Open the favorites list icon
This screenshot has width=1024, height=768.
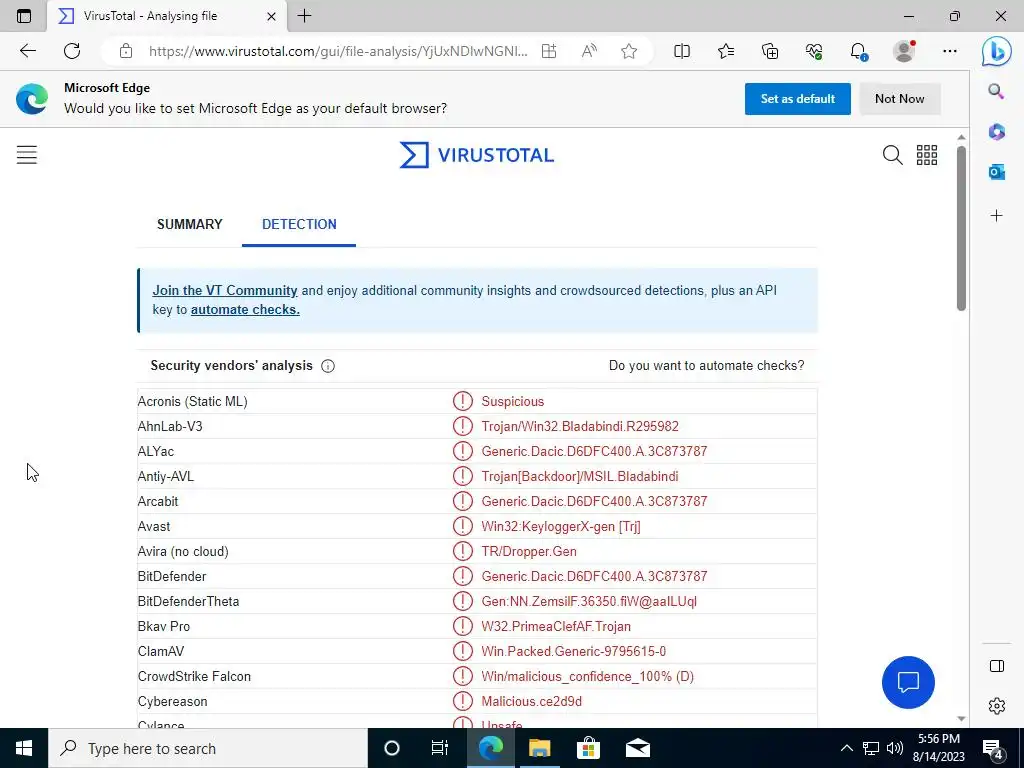coord(726,51)
